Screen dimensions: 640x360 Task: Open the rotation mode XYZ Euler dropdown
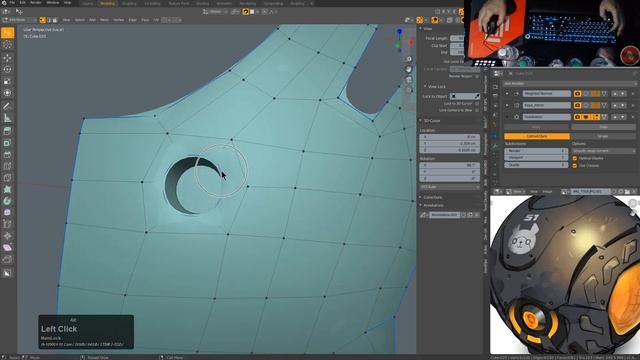click(x=449, y=187)
